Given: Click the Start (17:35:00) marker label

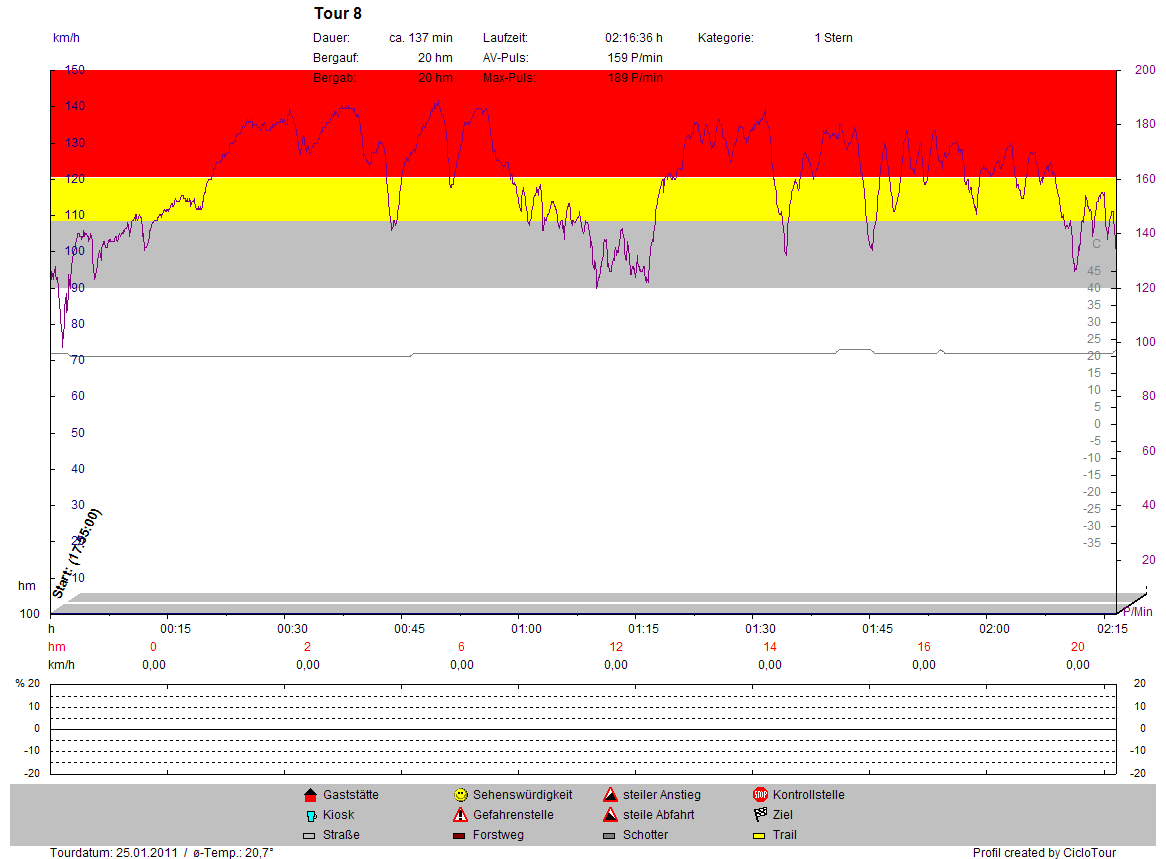Looking at the screenshot, I should 77,553.
